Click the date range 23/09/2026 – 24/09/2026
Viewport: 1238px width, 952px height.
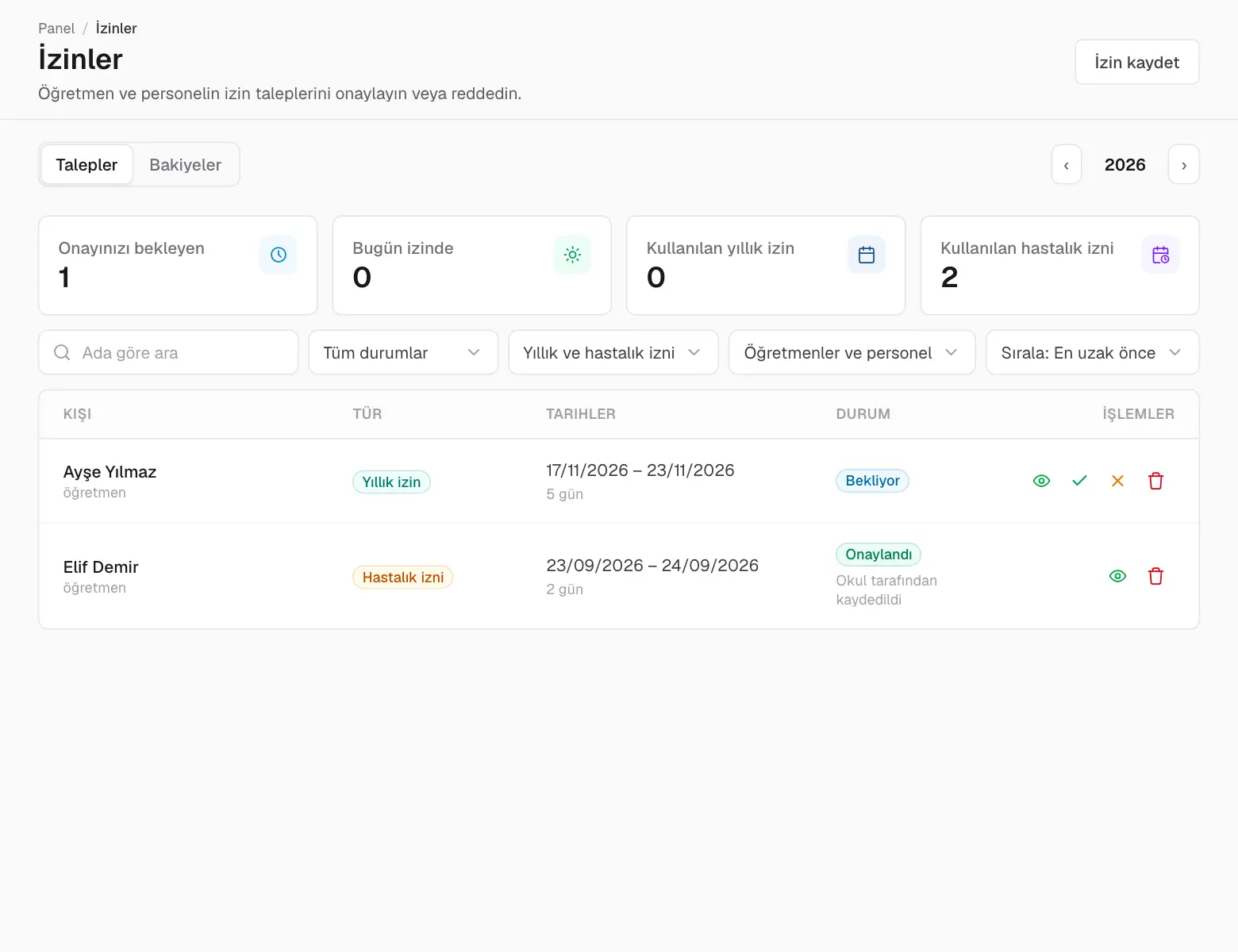click(x=652, y=566)
